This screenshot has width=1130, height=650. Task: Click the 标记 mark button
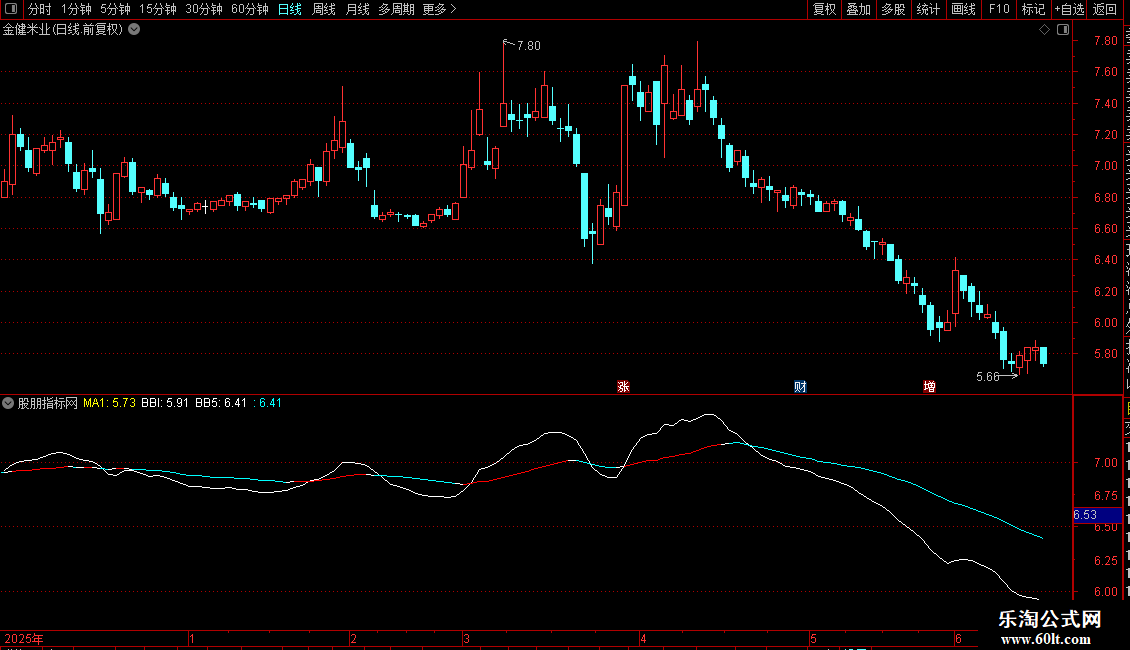click(x=1033, y=9)
